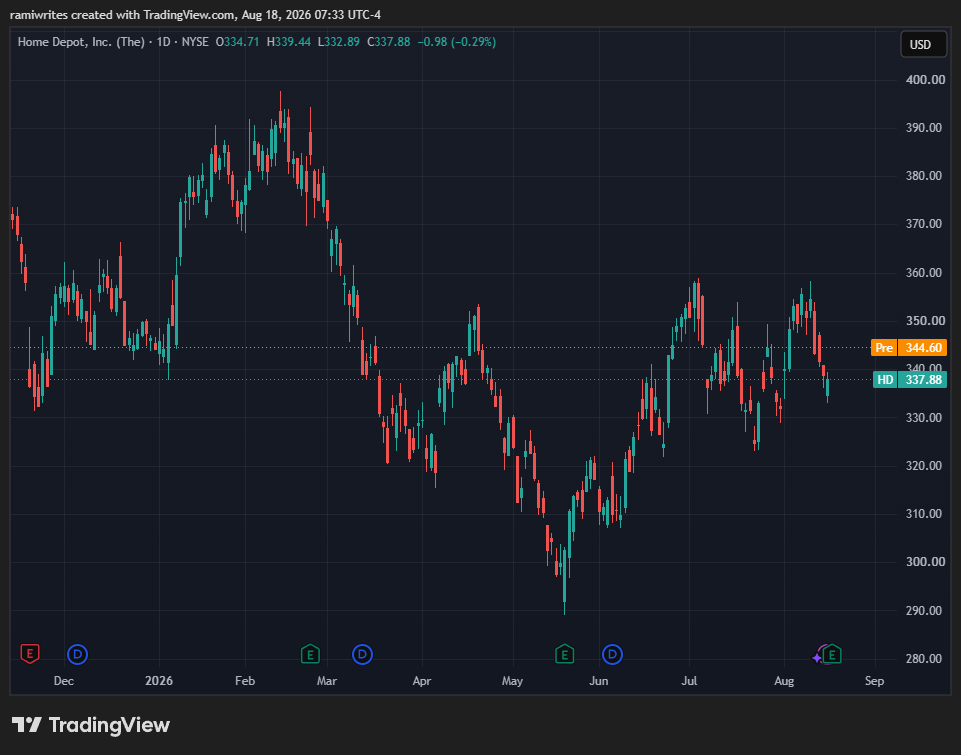
Task: Click the D dividend marker between Mar and Apr
Action: 362,654
